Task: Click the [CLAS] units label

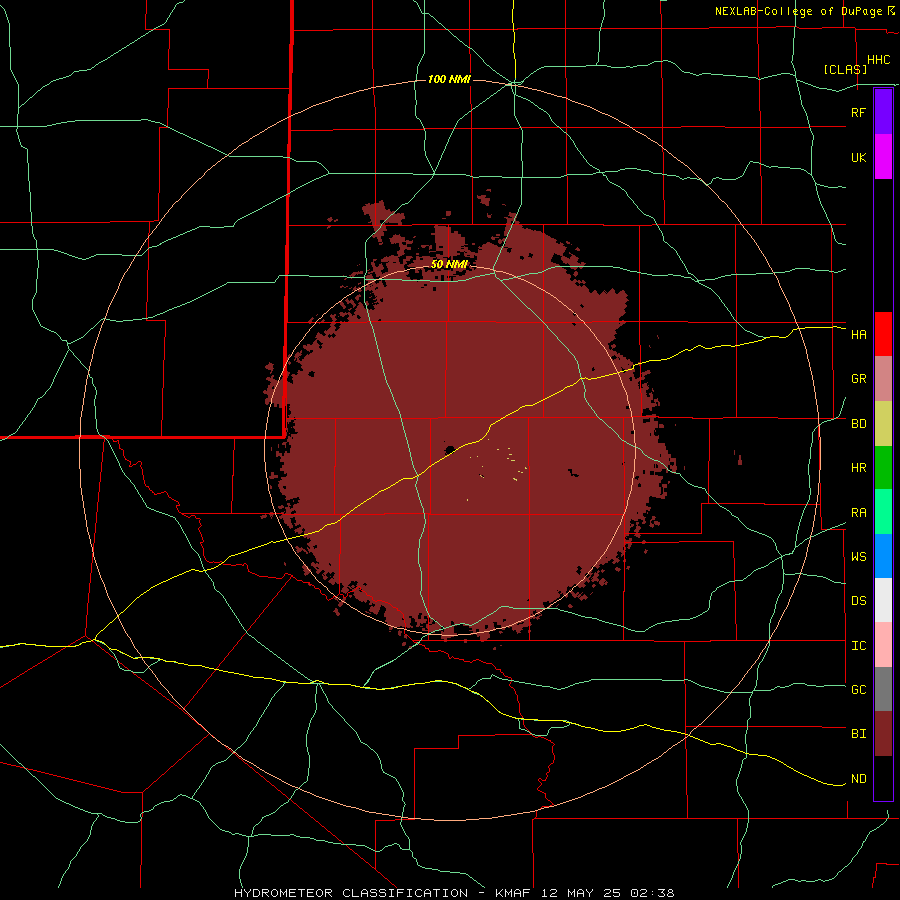Action: [x=845, y=69]
